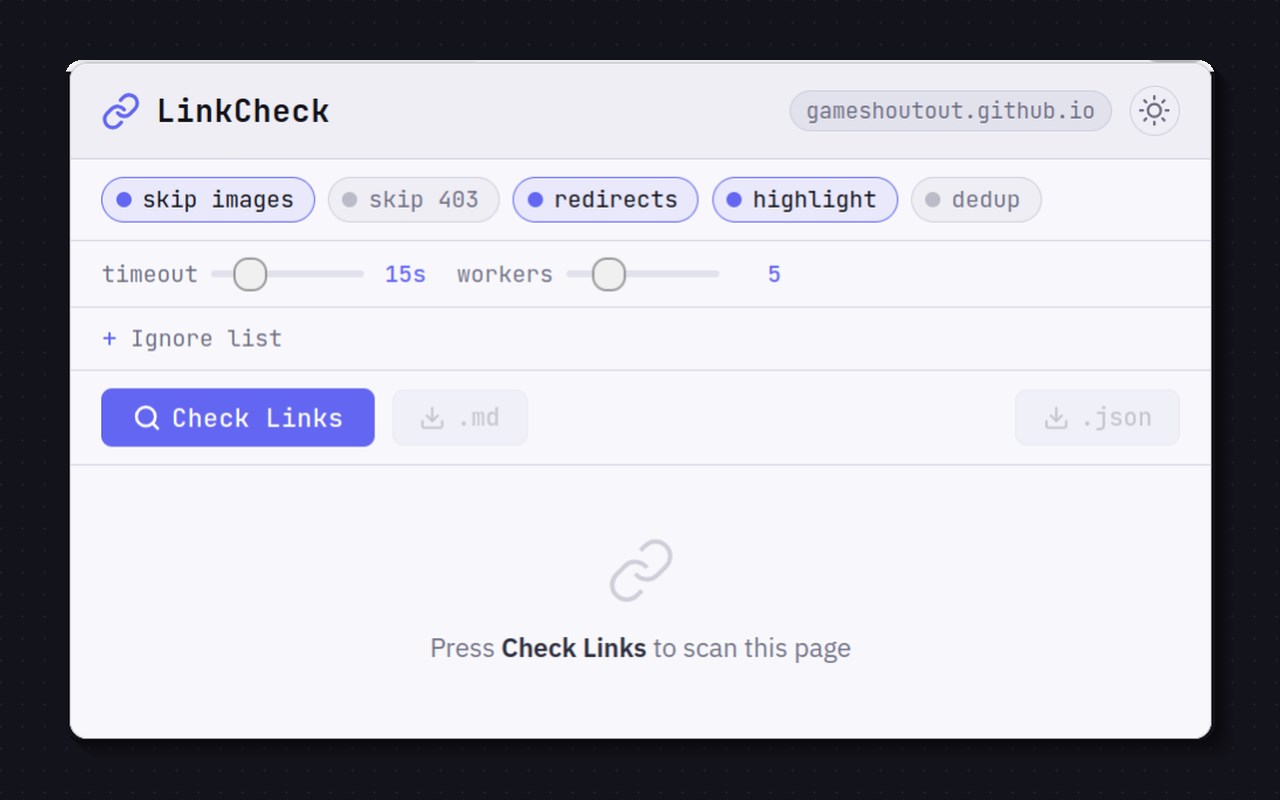Turn off the redirects option
The image size is (1280, 800).
[605, 200]
